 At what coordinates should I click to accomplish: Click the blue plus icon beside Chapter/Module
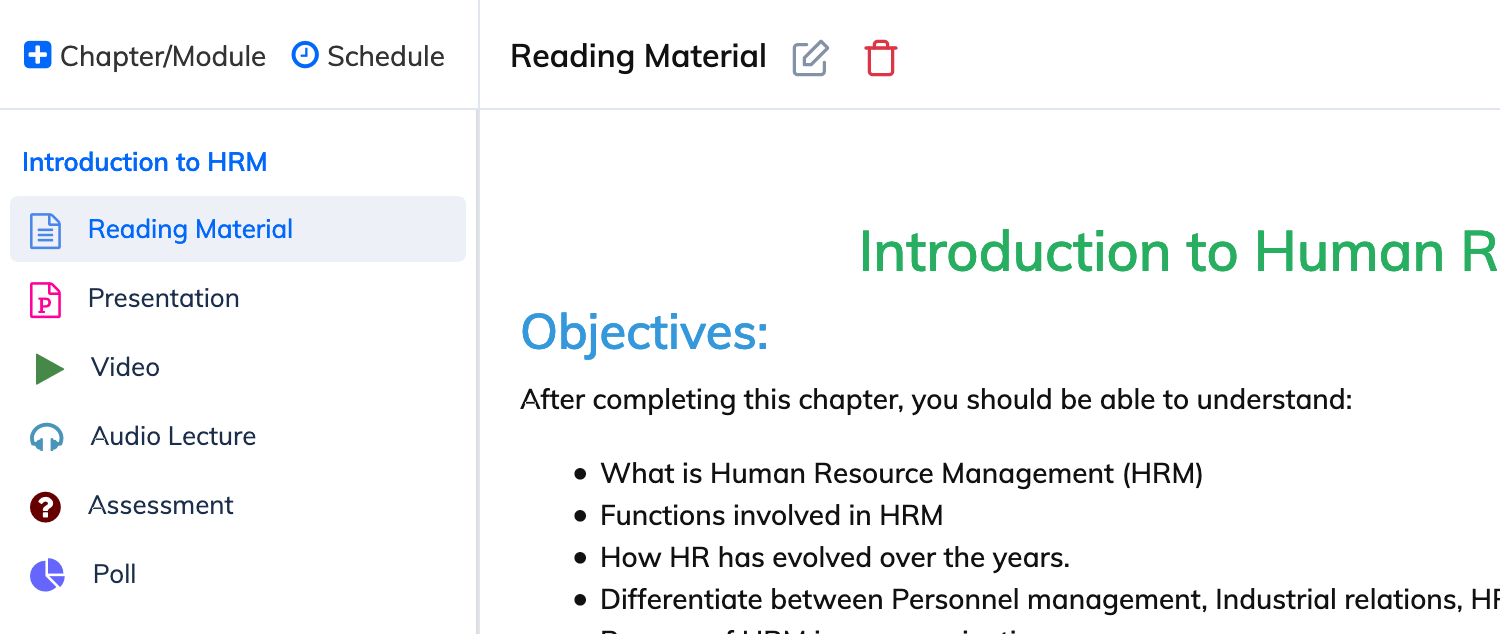pyautogui.click(x=37, y=55)
